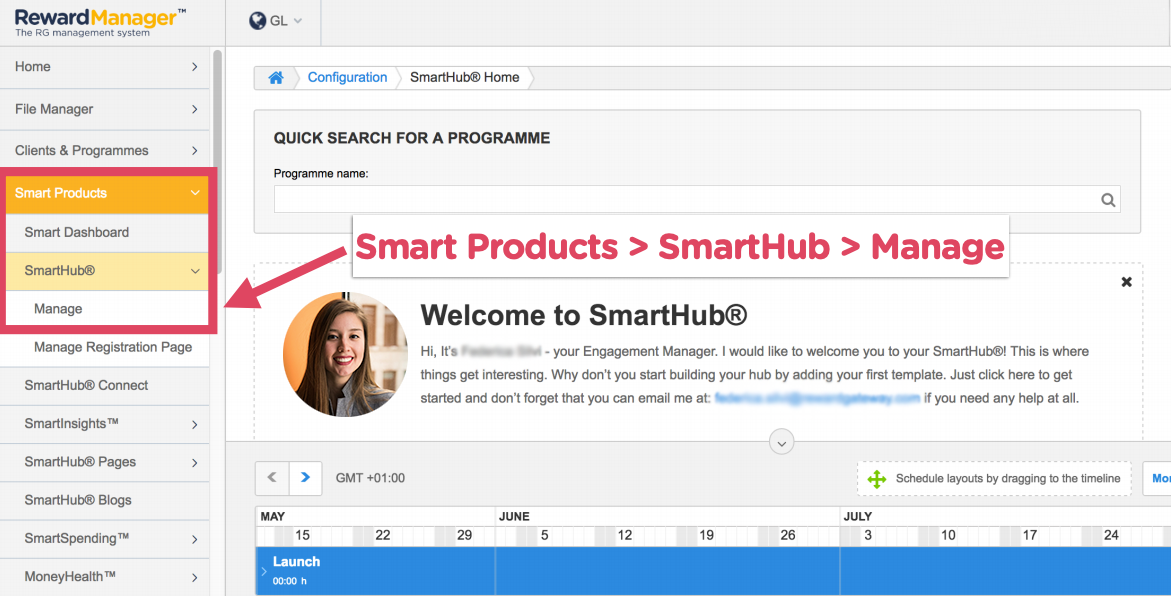The width and height of the screenshot is (1171, 597).
Task: Click the Welcome to SmartHub® heading
Action: coord(584,315)
